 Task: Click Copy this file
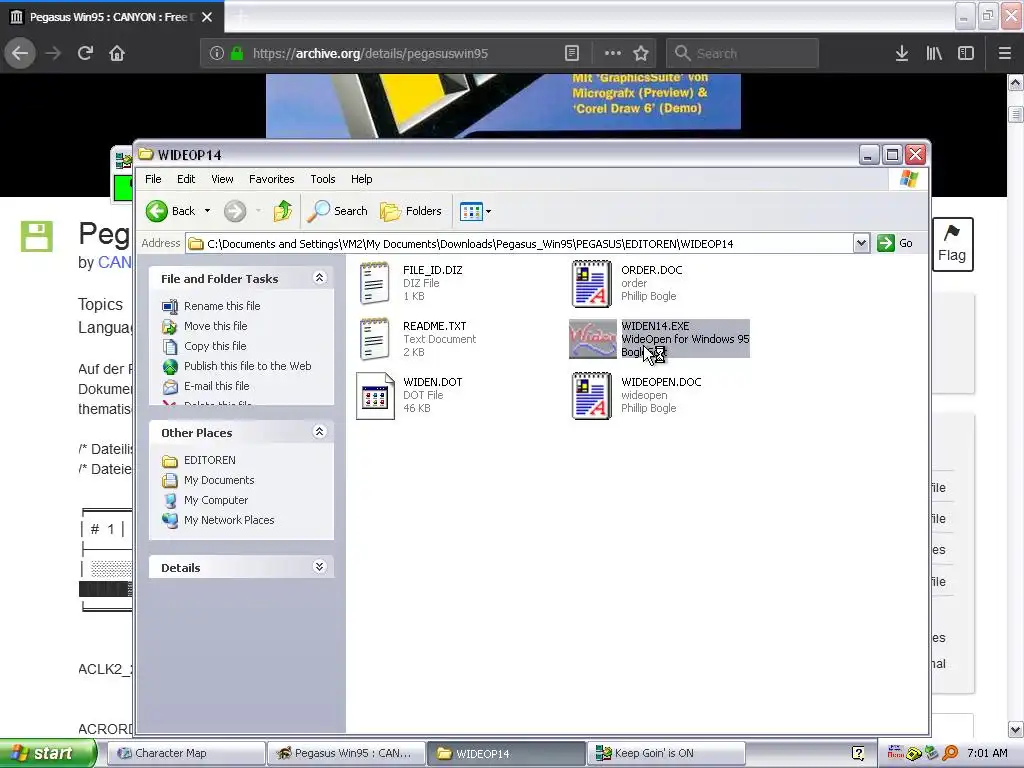[215, 346]
